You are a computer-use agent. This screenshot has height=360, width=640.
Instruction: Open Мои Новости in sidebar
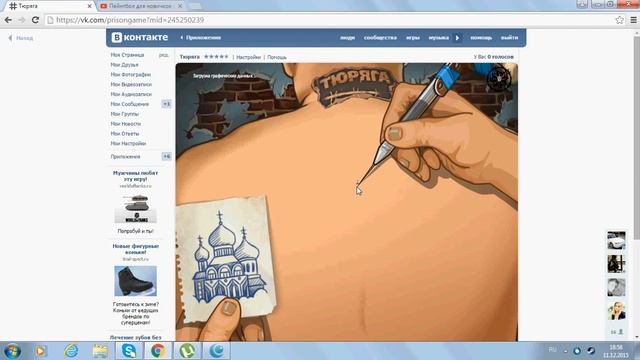click(x=126, y=124)
